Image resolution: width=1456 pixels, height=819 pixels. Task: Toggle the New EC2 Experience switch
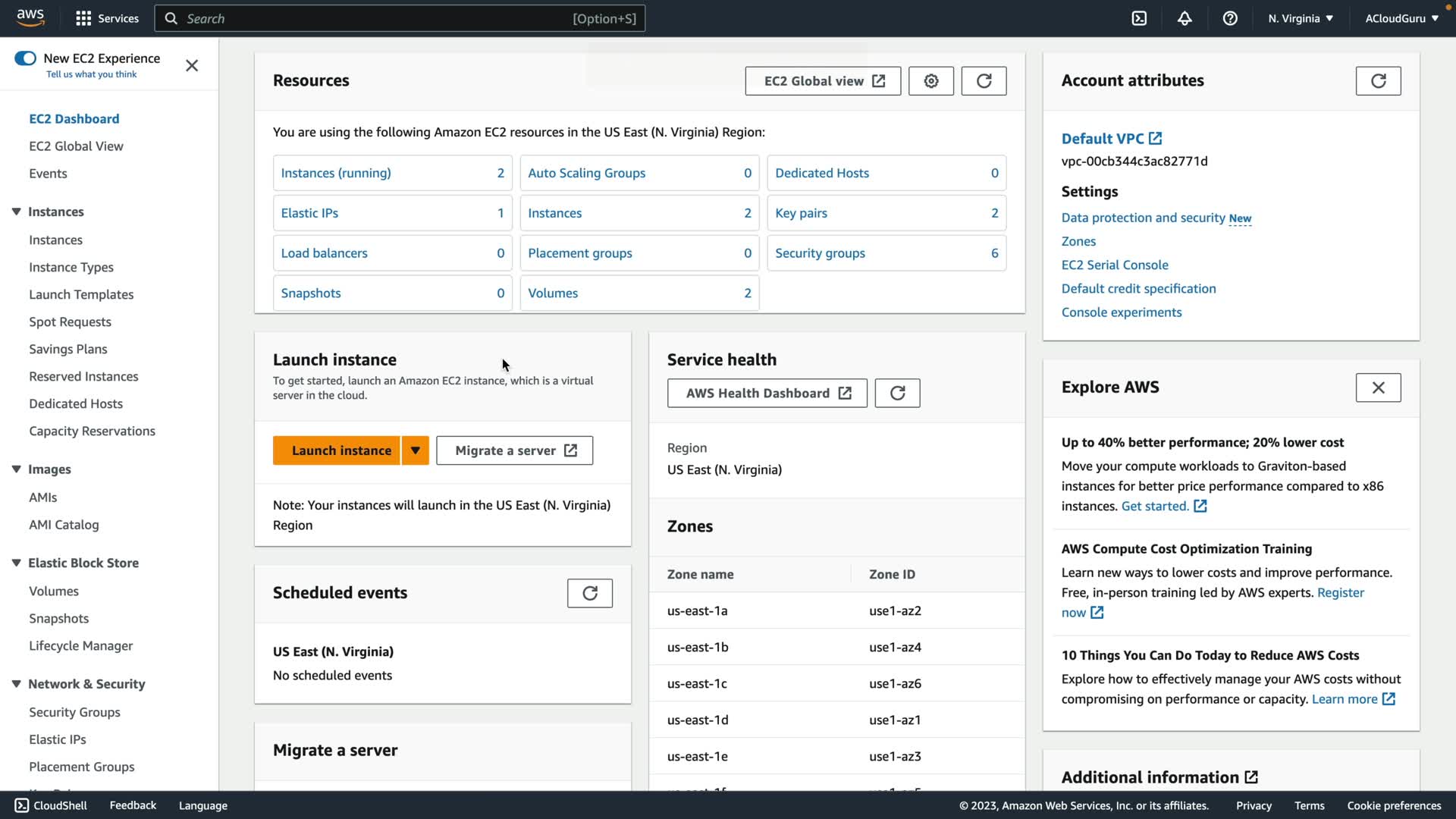25,58
